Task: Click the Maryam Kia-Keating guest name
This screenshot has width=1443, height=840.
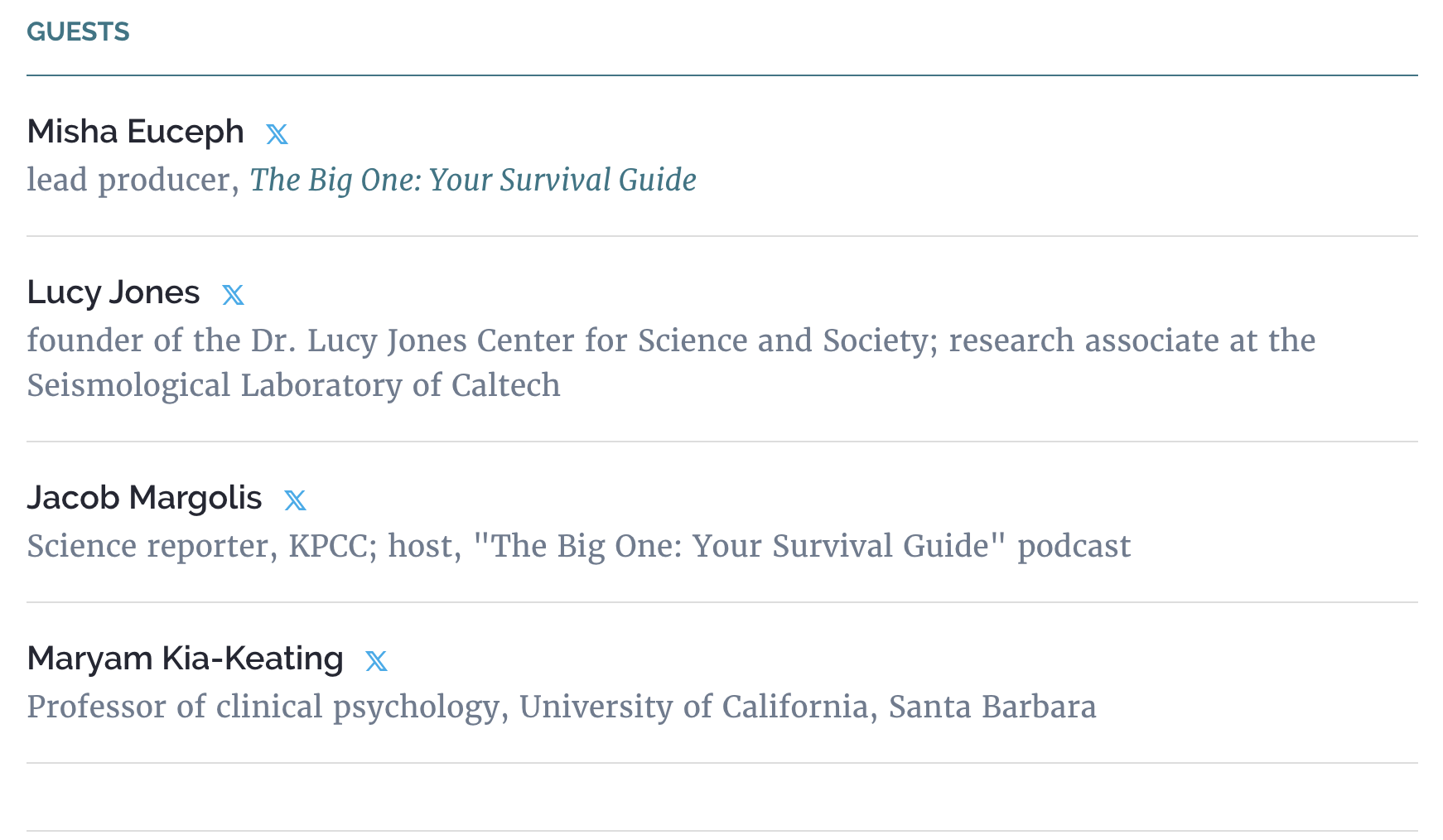Action: [185, 659]
